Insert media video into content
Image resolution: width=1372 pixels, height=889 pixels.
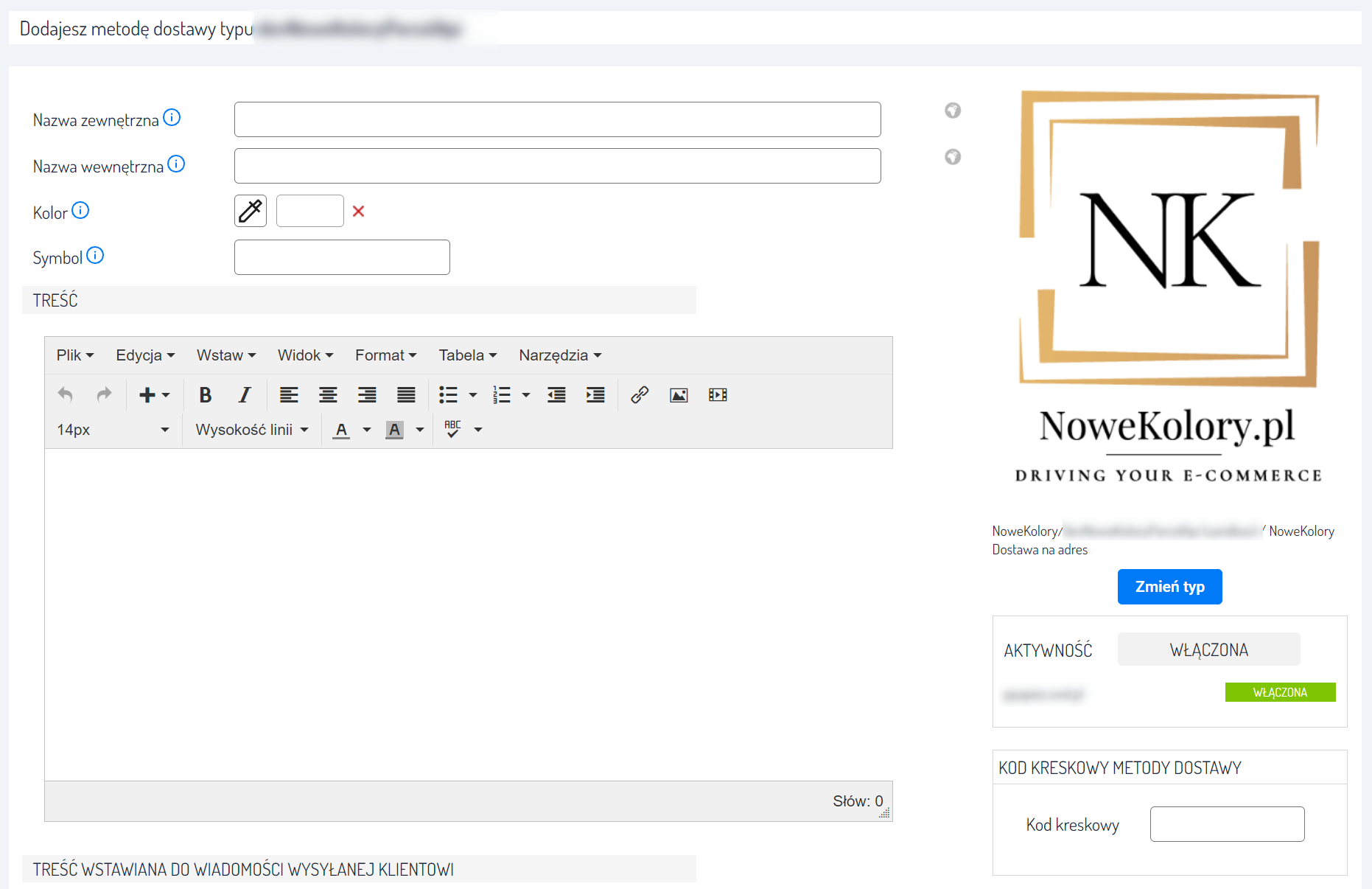tap(718, 395)
